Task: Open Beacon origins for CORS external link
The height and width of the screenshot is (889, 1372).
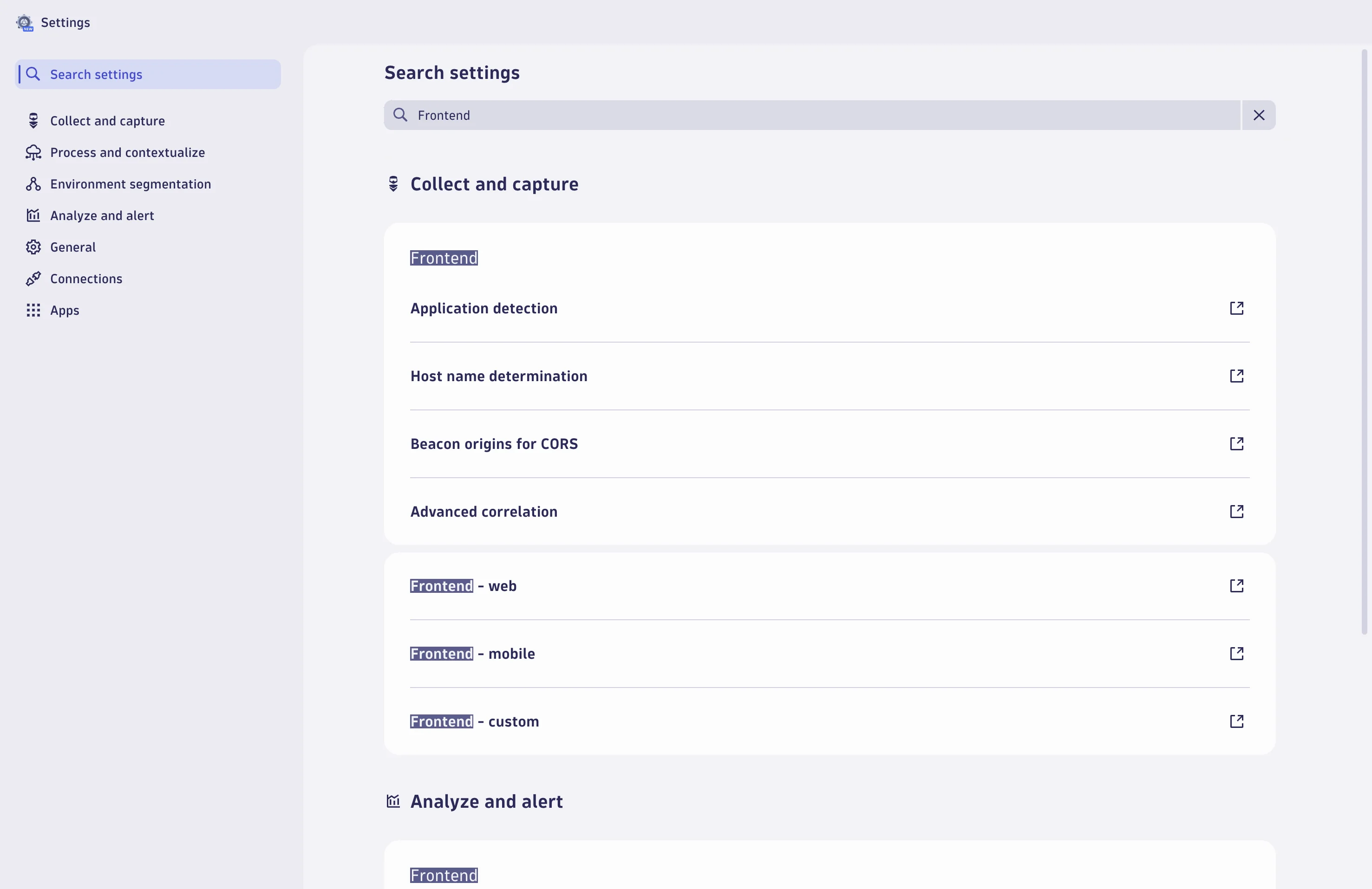Action: pyautogui.click(x=1236, y=444)
